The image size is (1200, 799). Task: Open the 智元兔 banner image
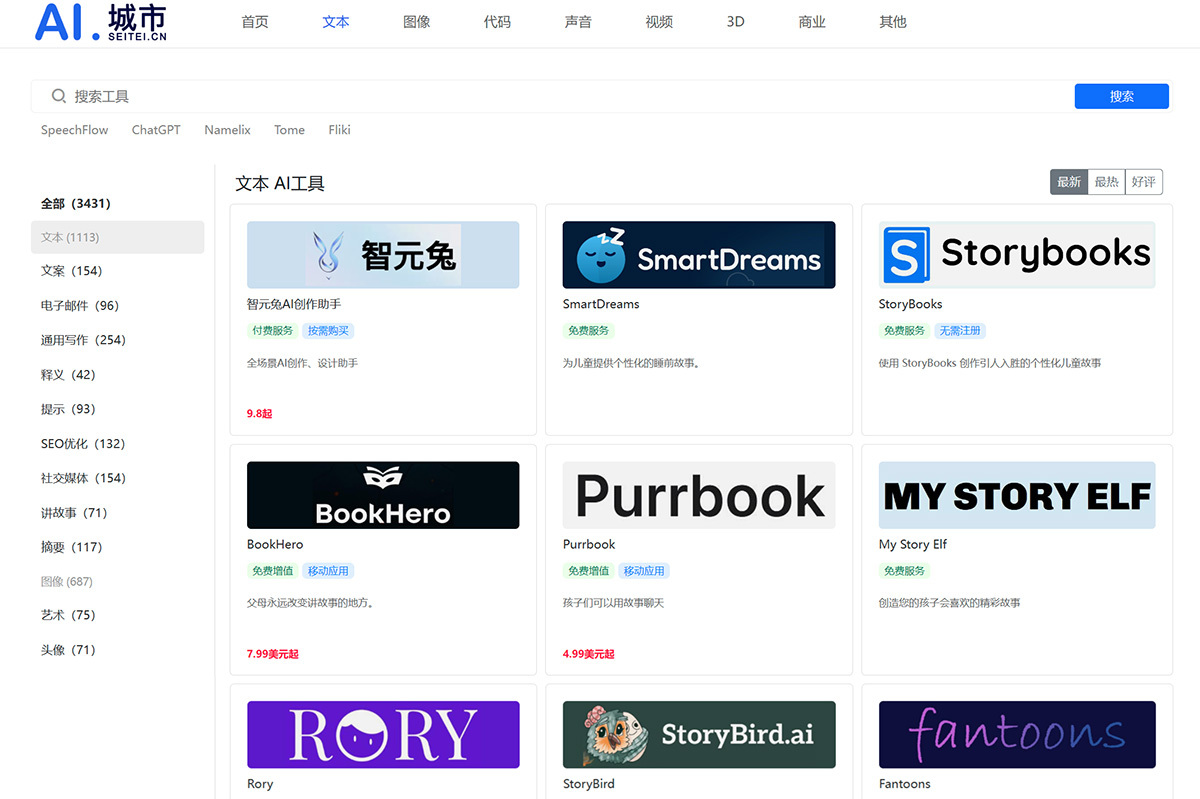click(x=383, y=255)
